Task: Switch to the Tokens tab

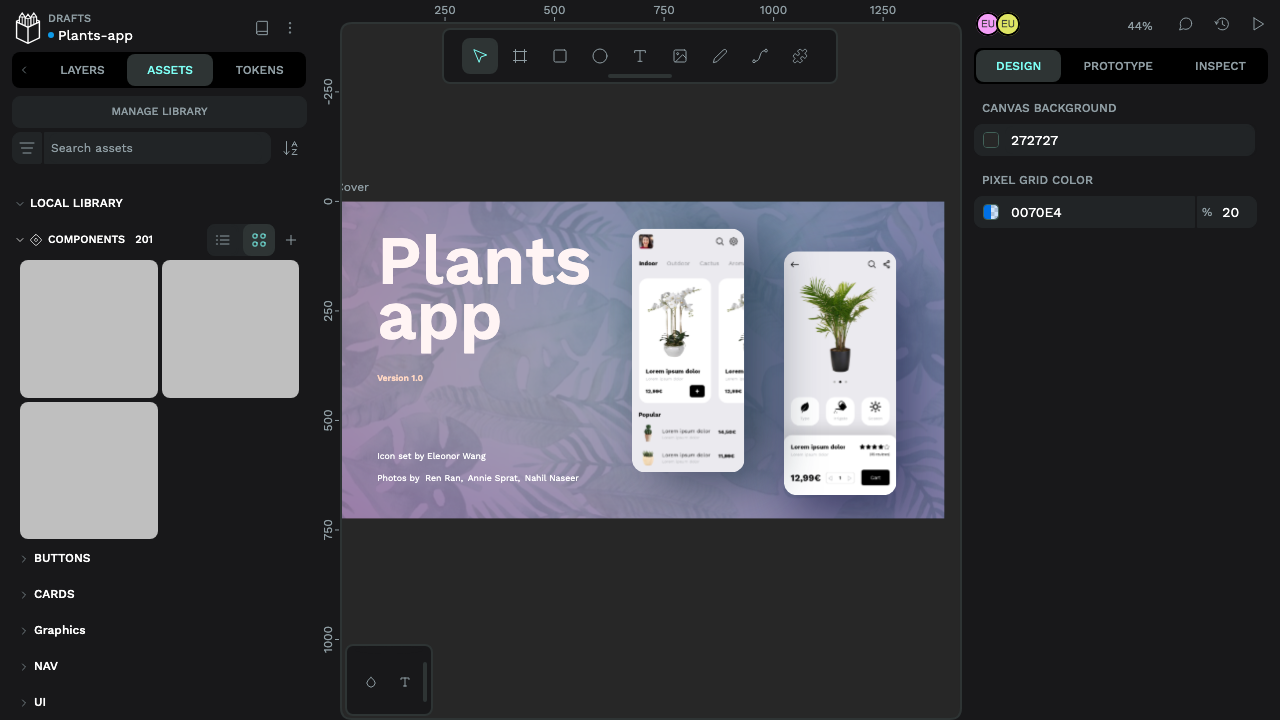Action: [x=260, y=70]
